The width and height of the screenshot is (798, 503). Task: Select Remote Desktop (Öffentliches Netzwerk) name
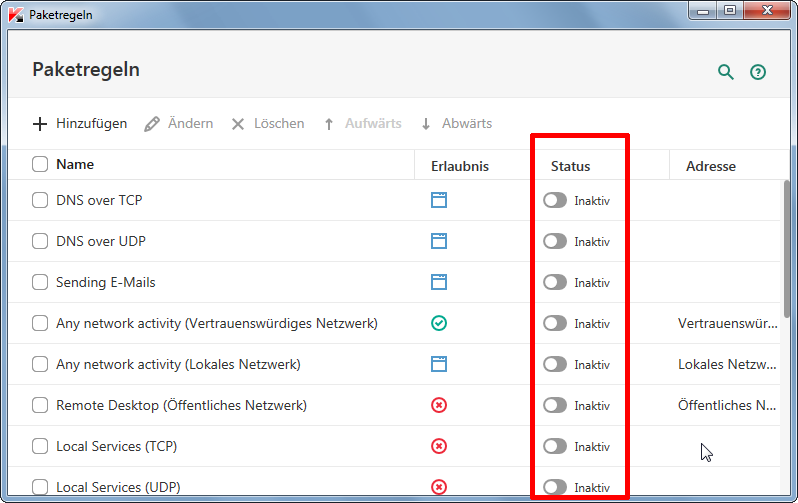(181, 405)
